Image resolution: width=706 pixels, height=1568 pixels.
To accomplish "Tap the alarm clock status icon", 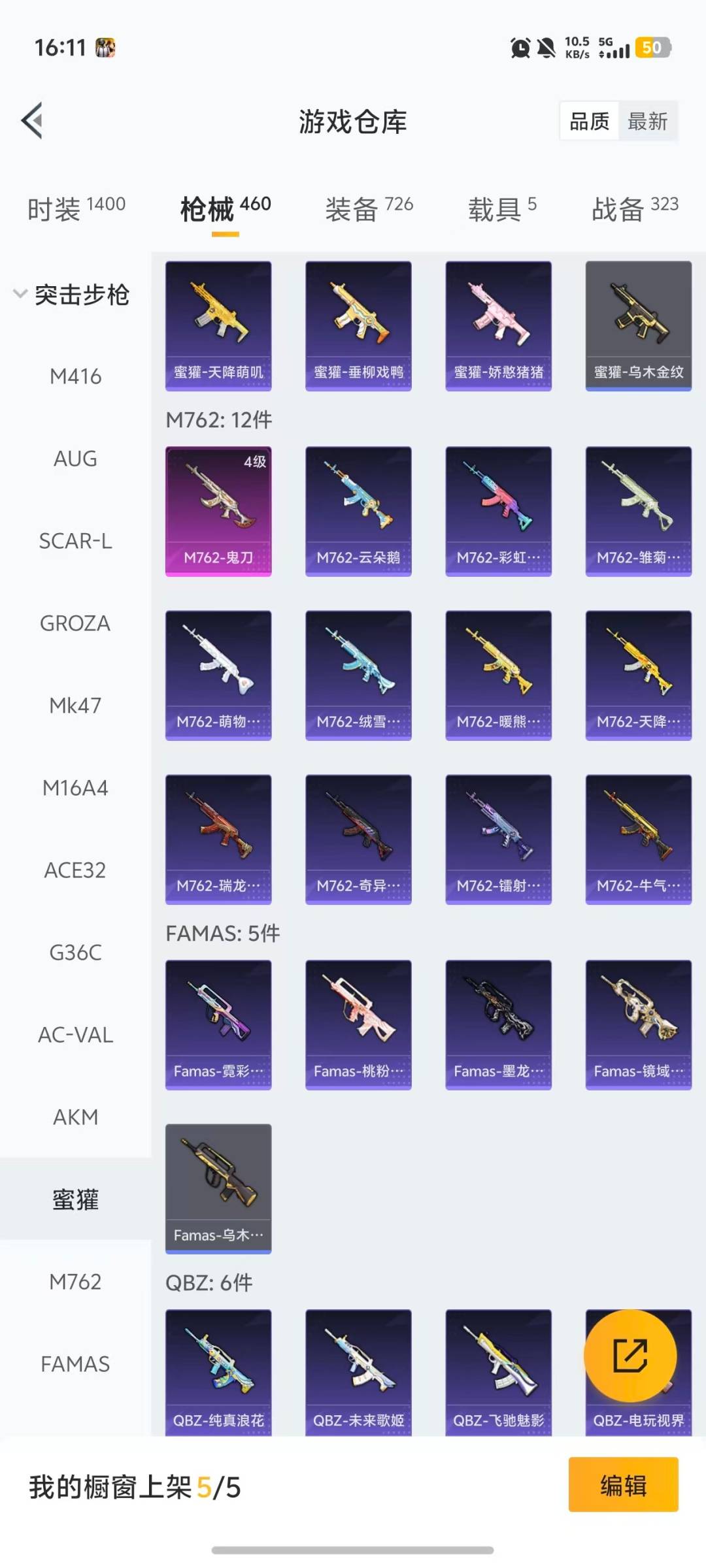I will click(x=520, y=48).
